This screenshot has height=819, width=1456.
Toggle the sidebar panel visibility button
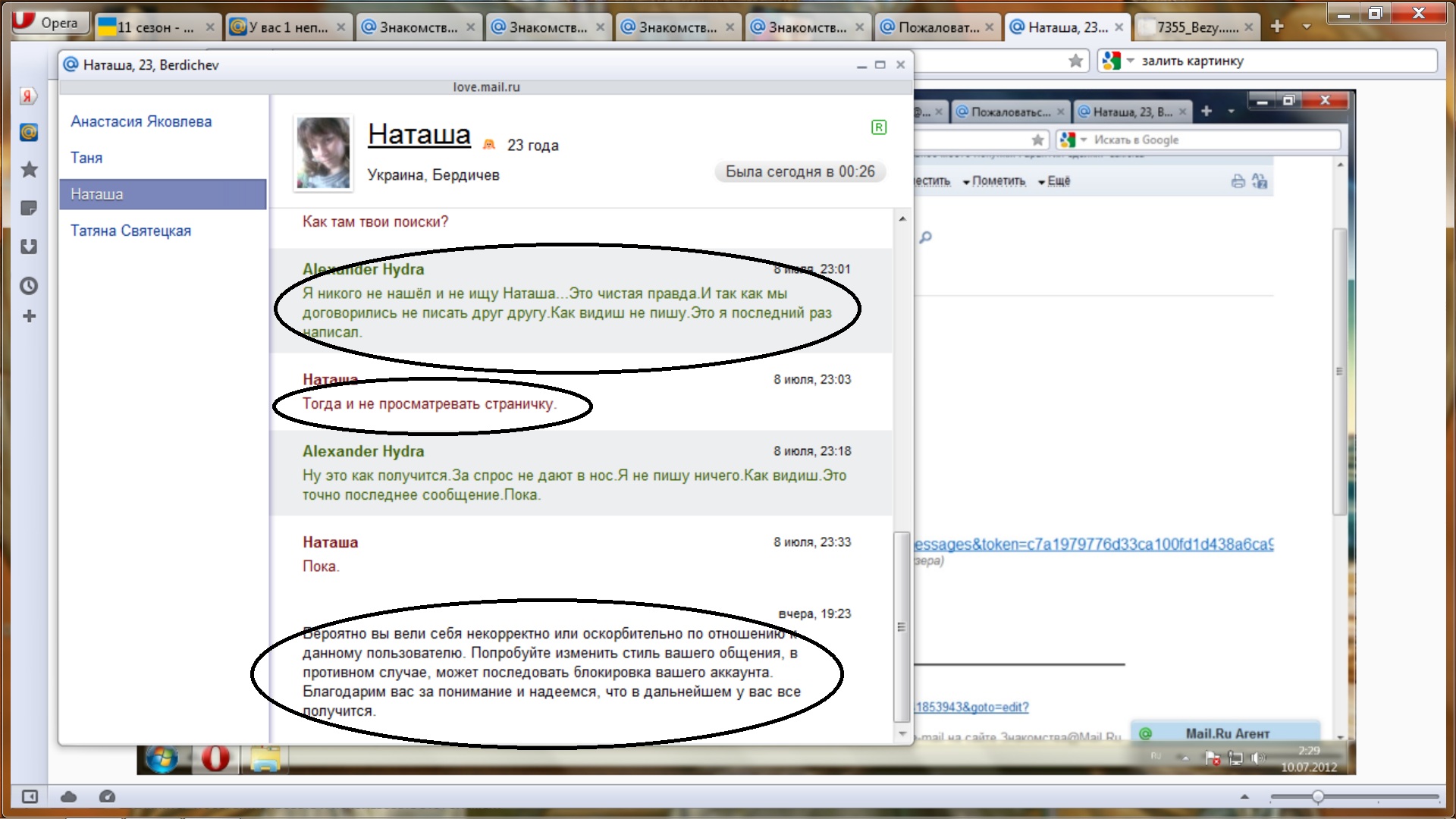coord(30,796)
